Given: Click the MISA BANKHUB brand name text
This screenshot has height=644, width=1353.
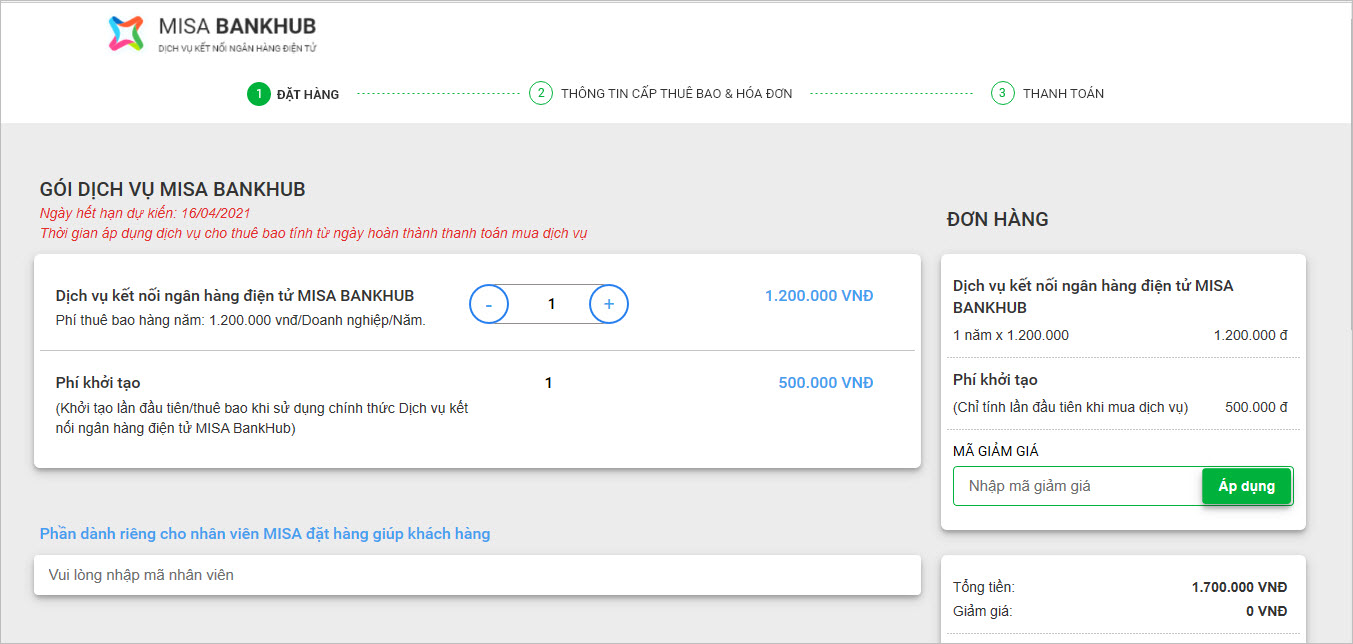Looking at the screenshot, I should [237, 26].
